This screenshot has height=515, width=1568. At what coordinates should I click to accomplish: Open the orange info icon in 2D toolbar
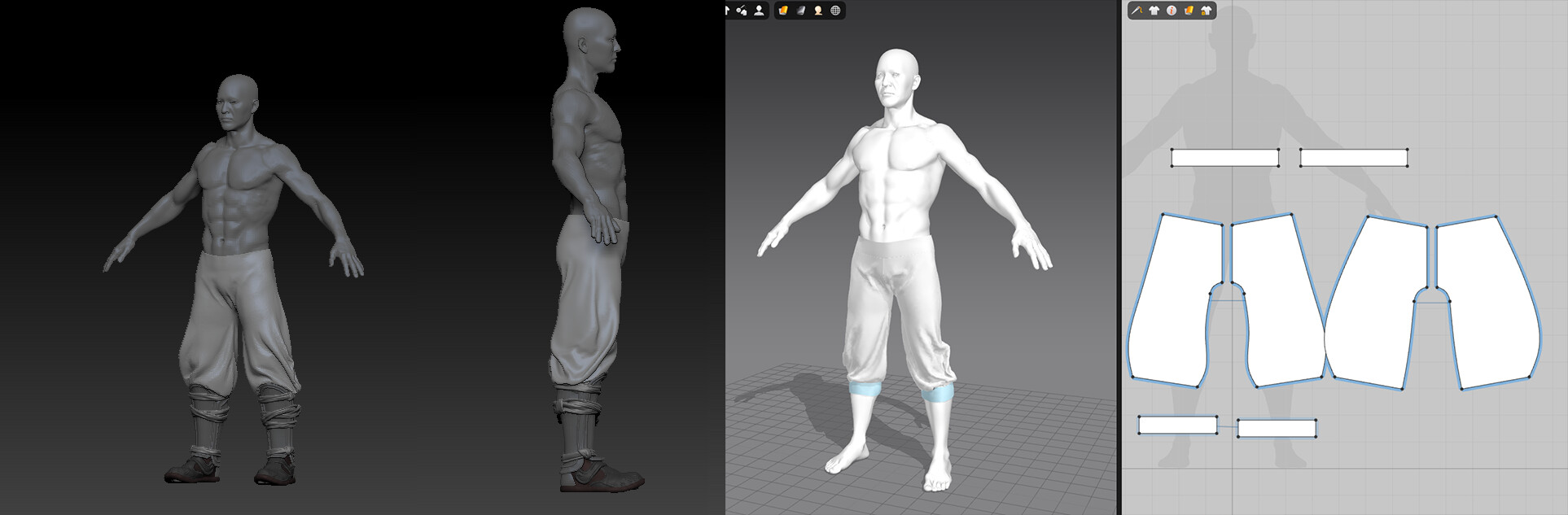pyautogui.click(x=1172, y=11)
